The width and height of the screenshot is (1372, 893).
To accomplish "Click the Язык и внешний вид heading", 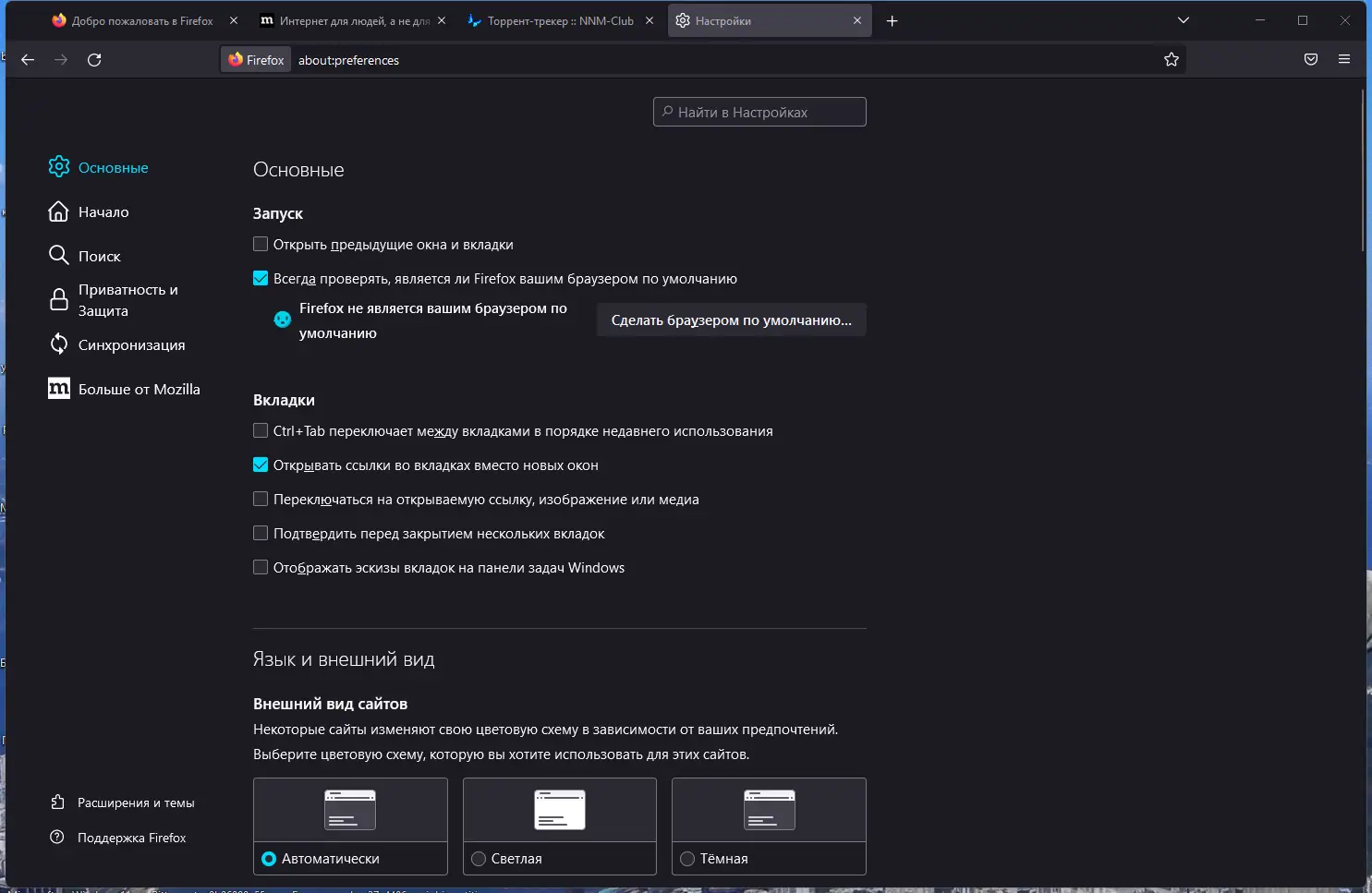I will pos(344,659).
